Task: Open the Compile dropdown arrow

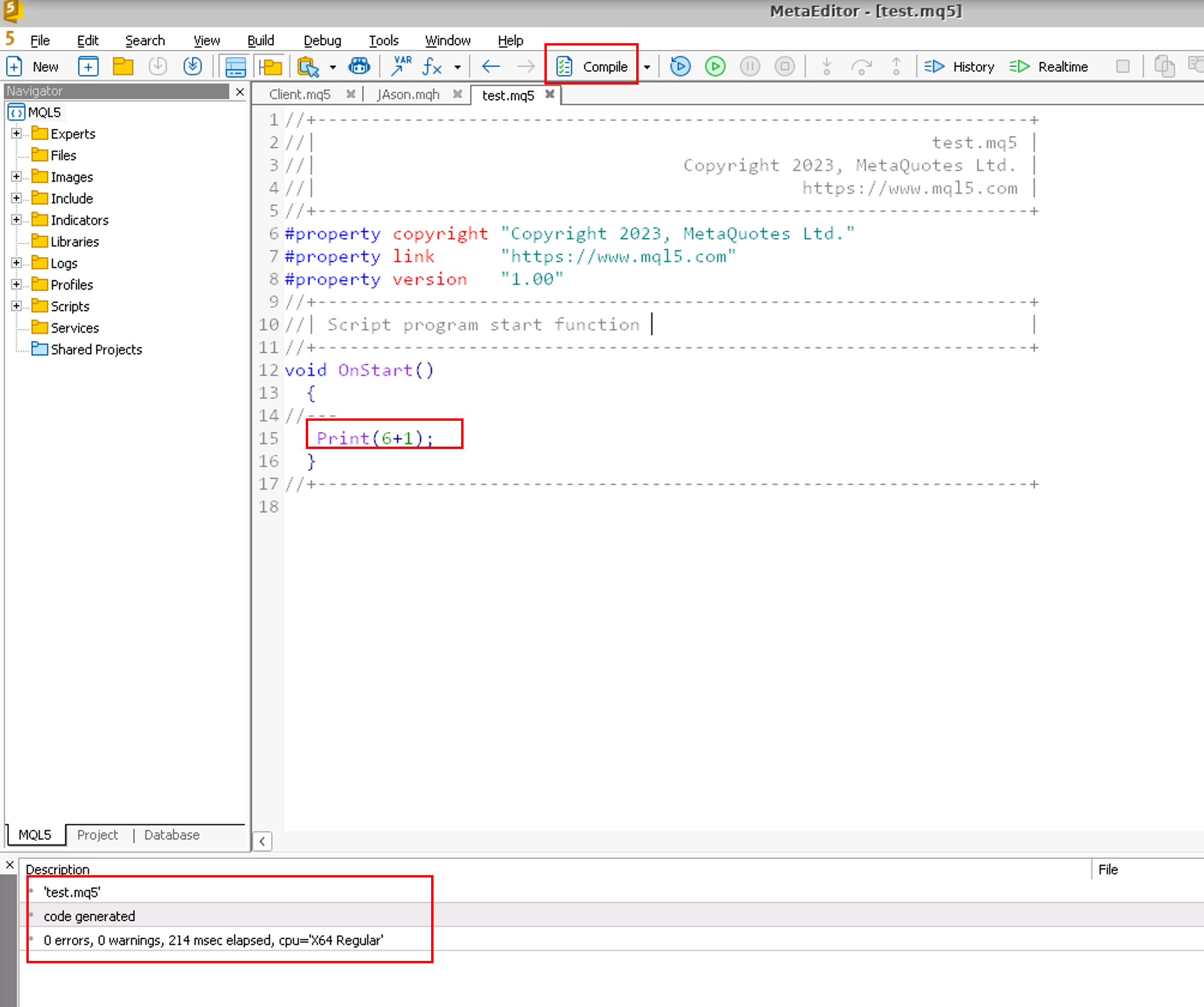Action: 647,67
